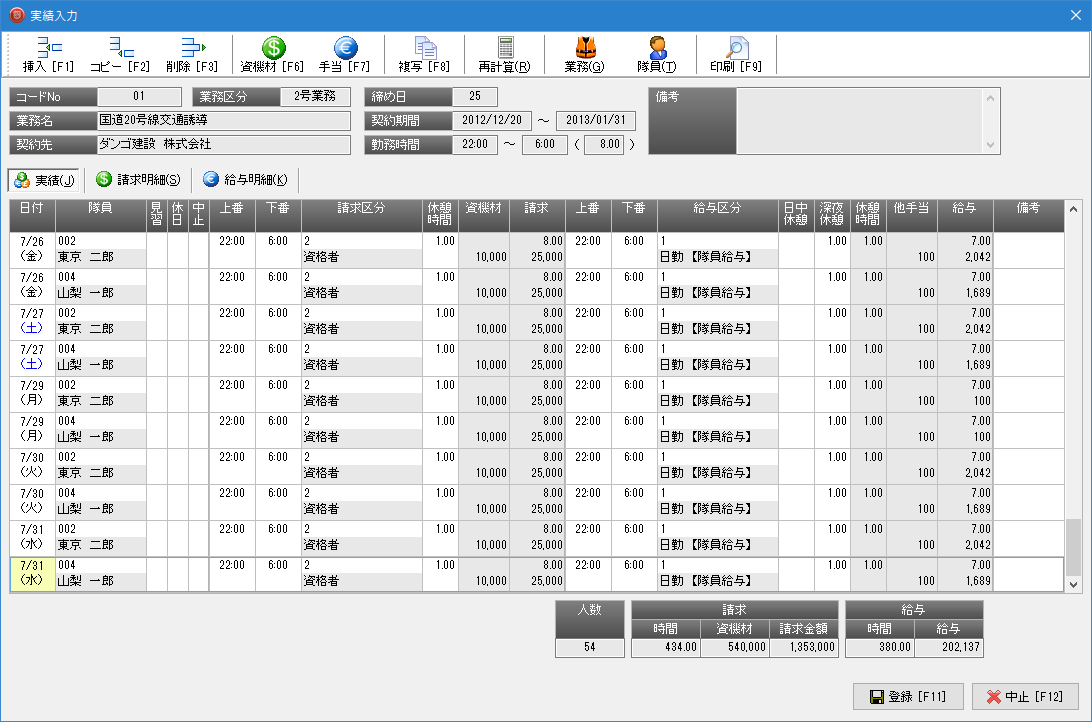Screen dimensions: 1092x722
Task: Click 勤務時間 start field 22:00
Action: tap(475, 145)
